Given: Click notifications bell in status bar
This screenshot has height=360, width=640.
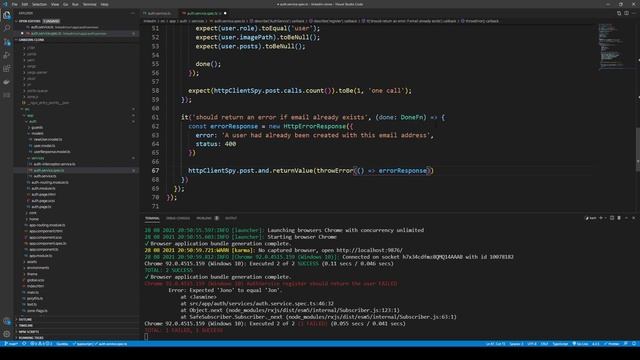Looking at the screenshot, I should coord(634,344).
